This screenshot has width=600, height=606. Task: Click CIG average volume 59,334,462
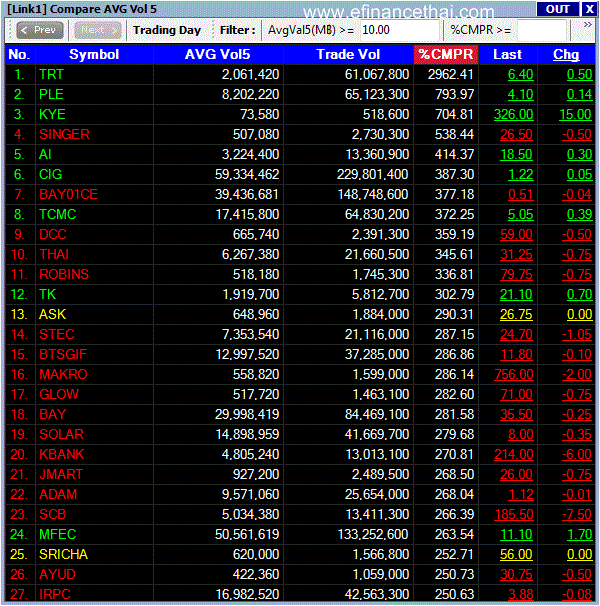click(x=247, y=174)
